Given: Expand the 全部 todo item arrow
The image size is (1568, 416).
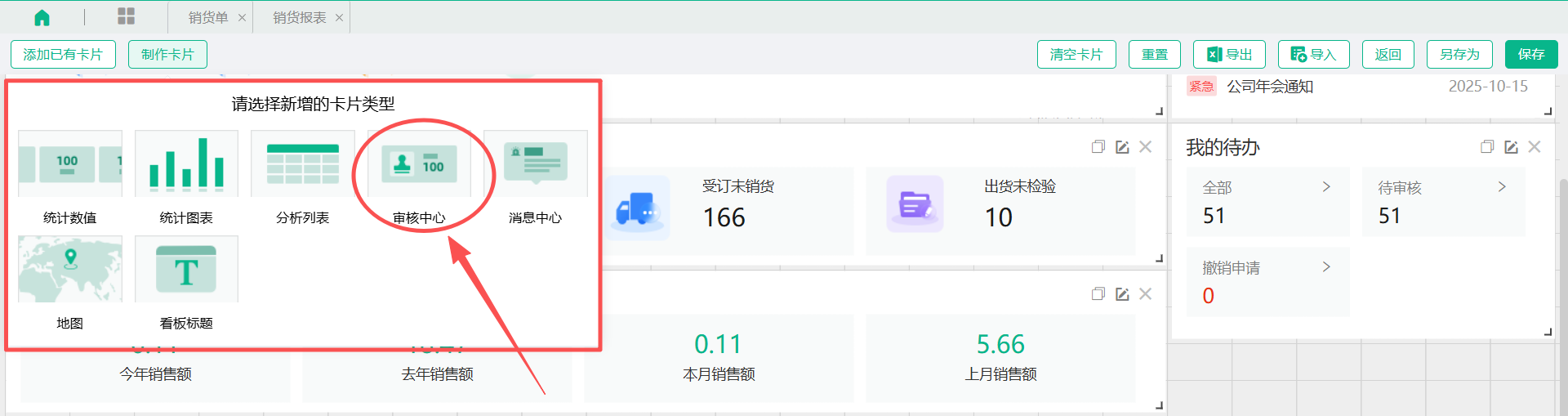Looking at the screenshot, I should (1326, 187).
